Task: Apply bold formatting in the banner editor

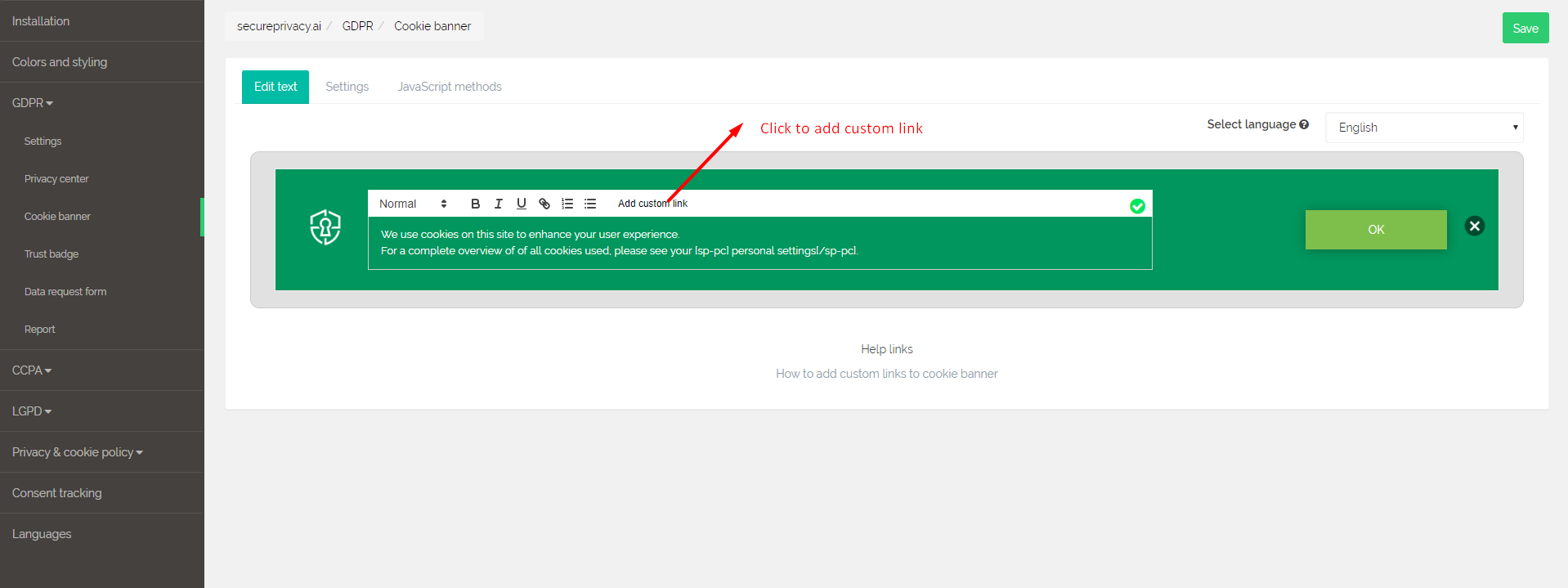Action: (x=475, y=204)
